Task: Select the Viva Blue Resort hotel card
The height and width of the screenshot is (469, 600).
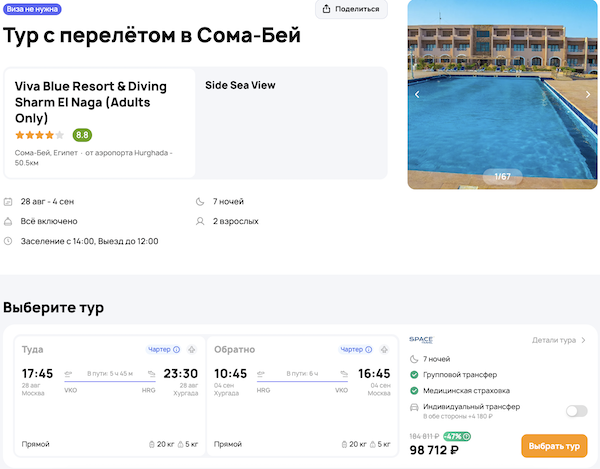Action: 100,122
